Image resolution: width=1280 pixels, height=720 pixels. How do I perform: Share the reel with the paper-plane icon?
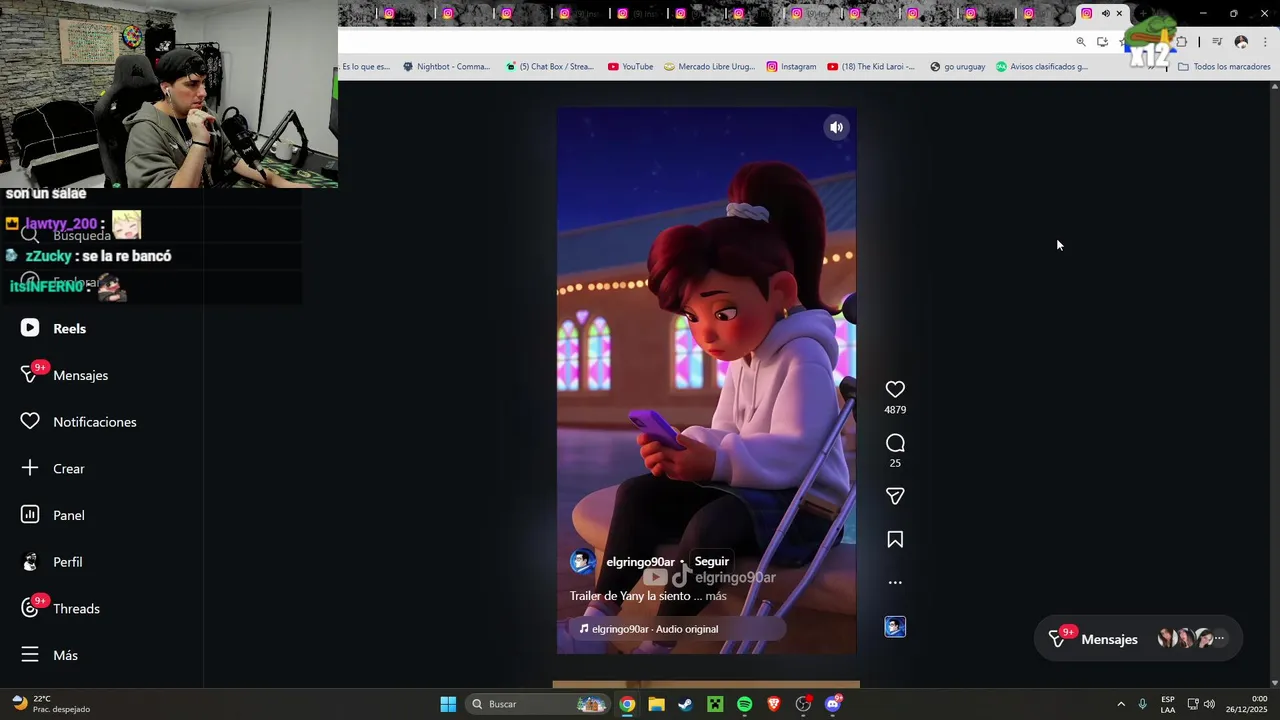[x=895, y=496]
